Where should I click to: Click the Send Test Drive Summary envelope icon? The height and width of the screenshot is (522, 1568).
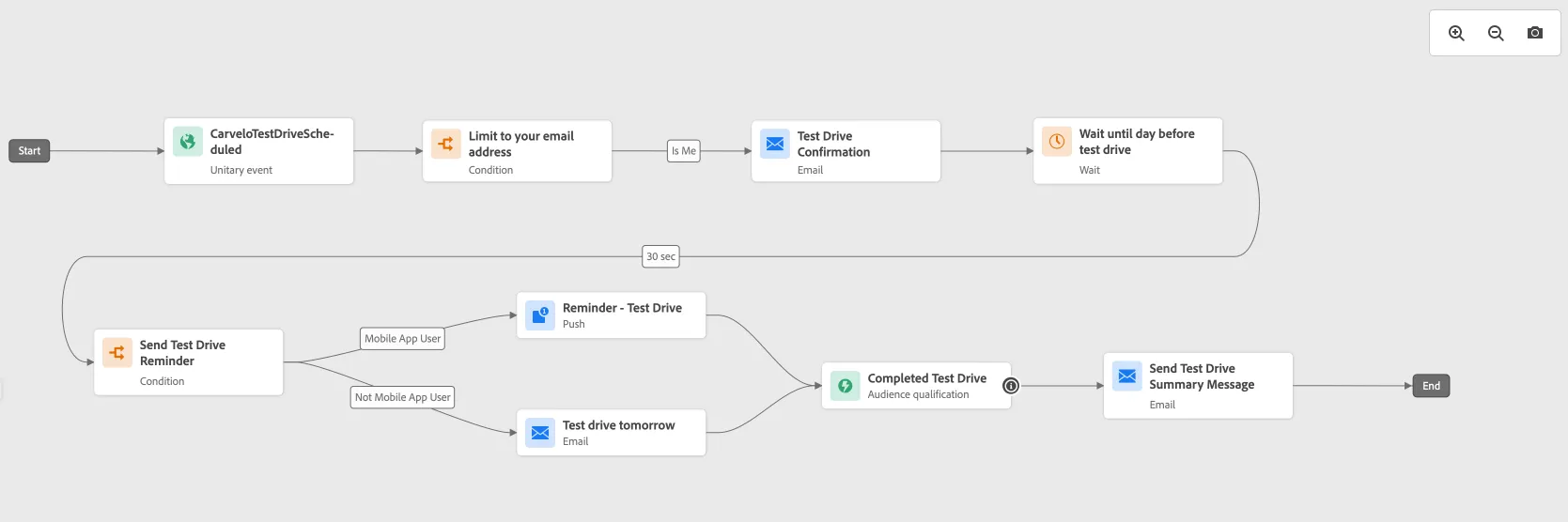click(1127, 376)
